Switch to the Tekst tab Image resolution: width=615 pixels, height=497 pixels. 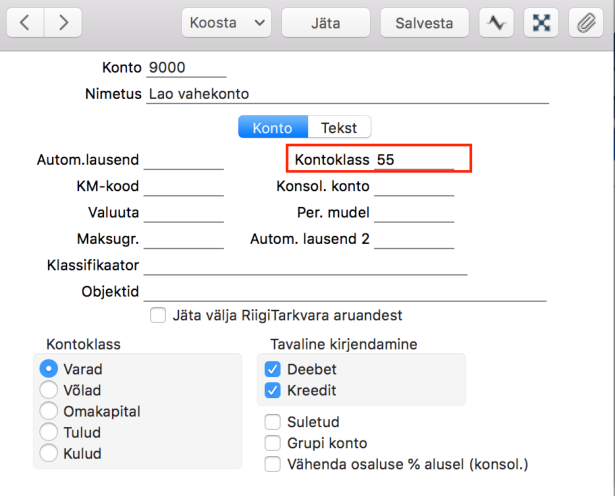(x=339, y=127)
